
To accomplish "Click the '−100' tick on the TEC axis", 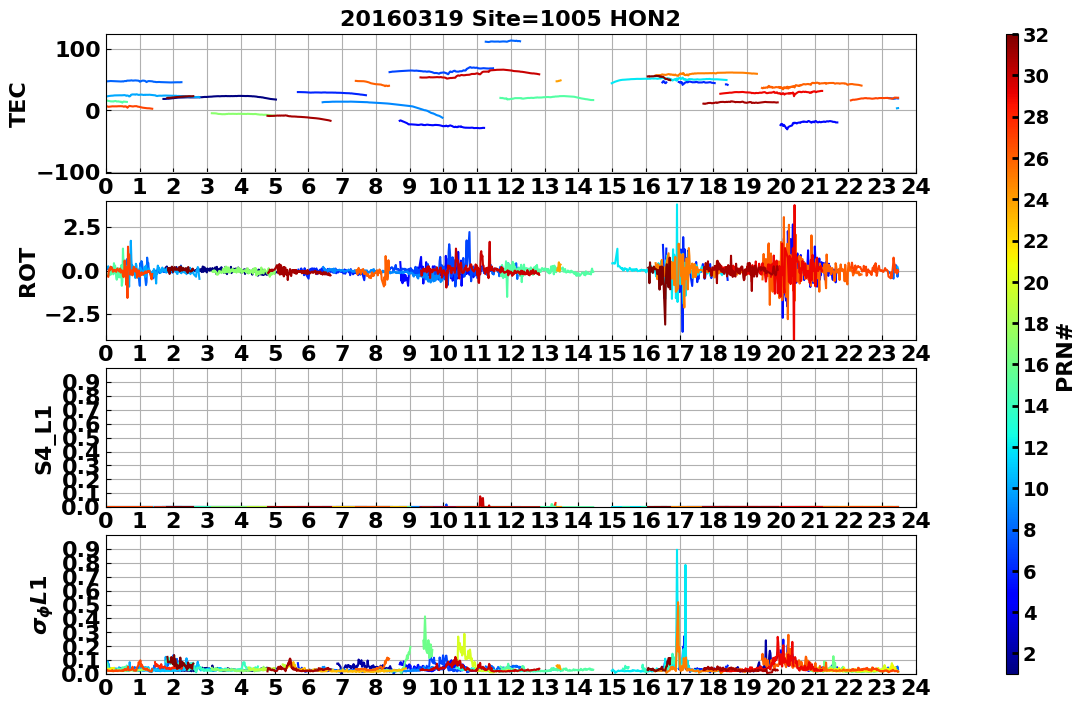I will tap(70, 172).
